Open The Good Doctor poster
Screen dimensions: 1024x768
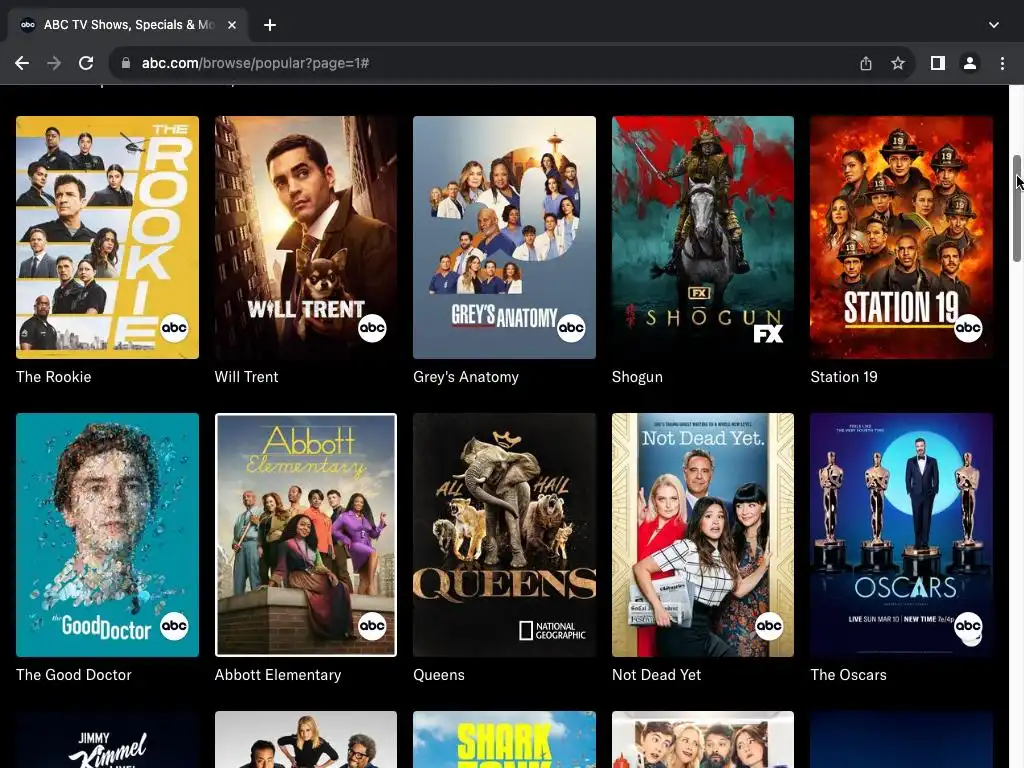[x=107, y=535]
